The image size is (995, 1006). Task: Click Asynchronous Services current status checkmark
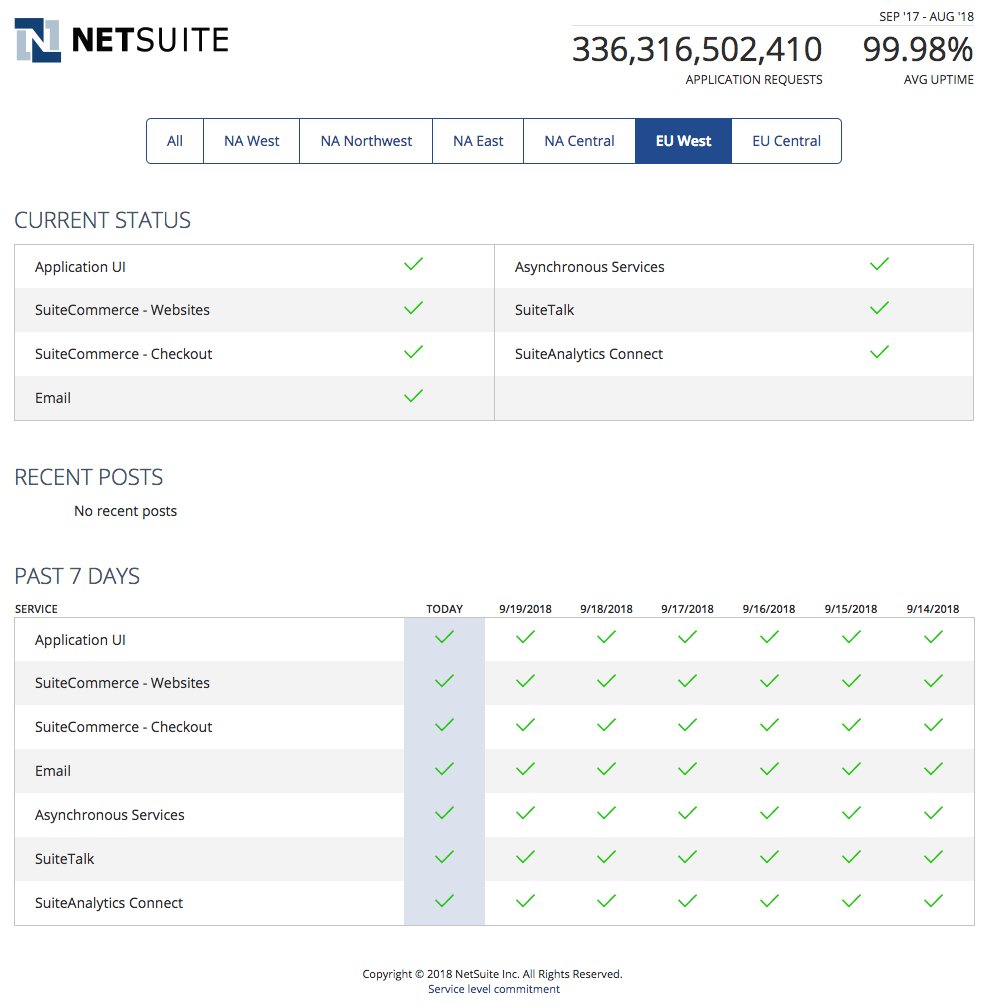coord(880,264)
